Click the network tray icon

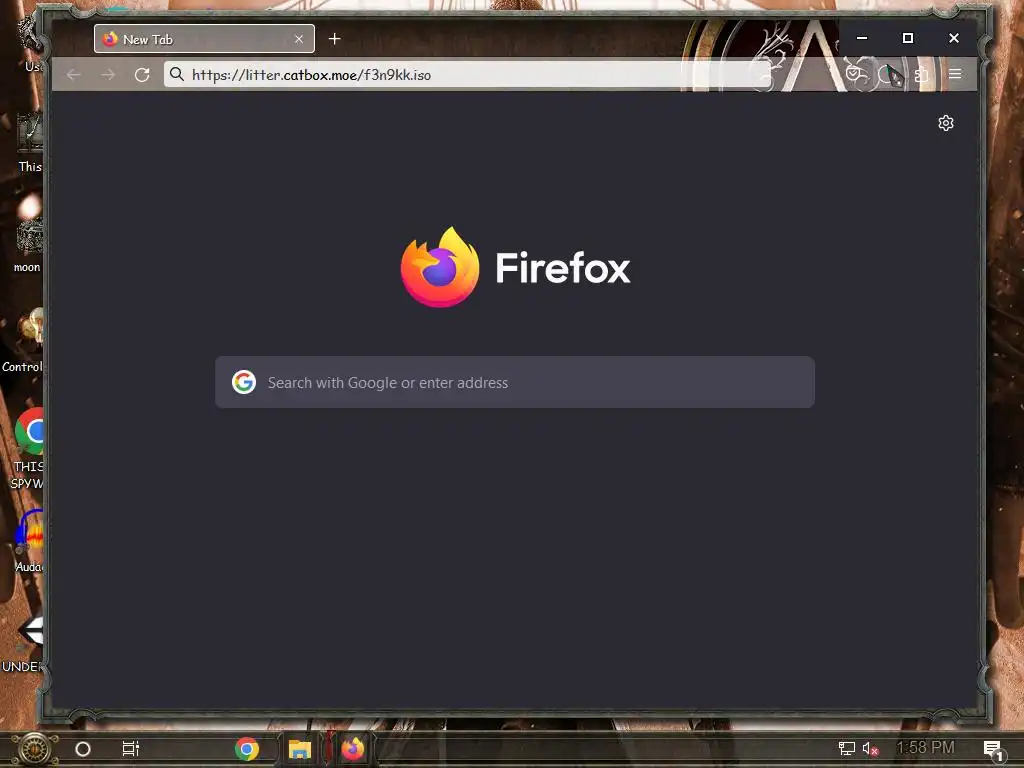(x=846, y=748)
